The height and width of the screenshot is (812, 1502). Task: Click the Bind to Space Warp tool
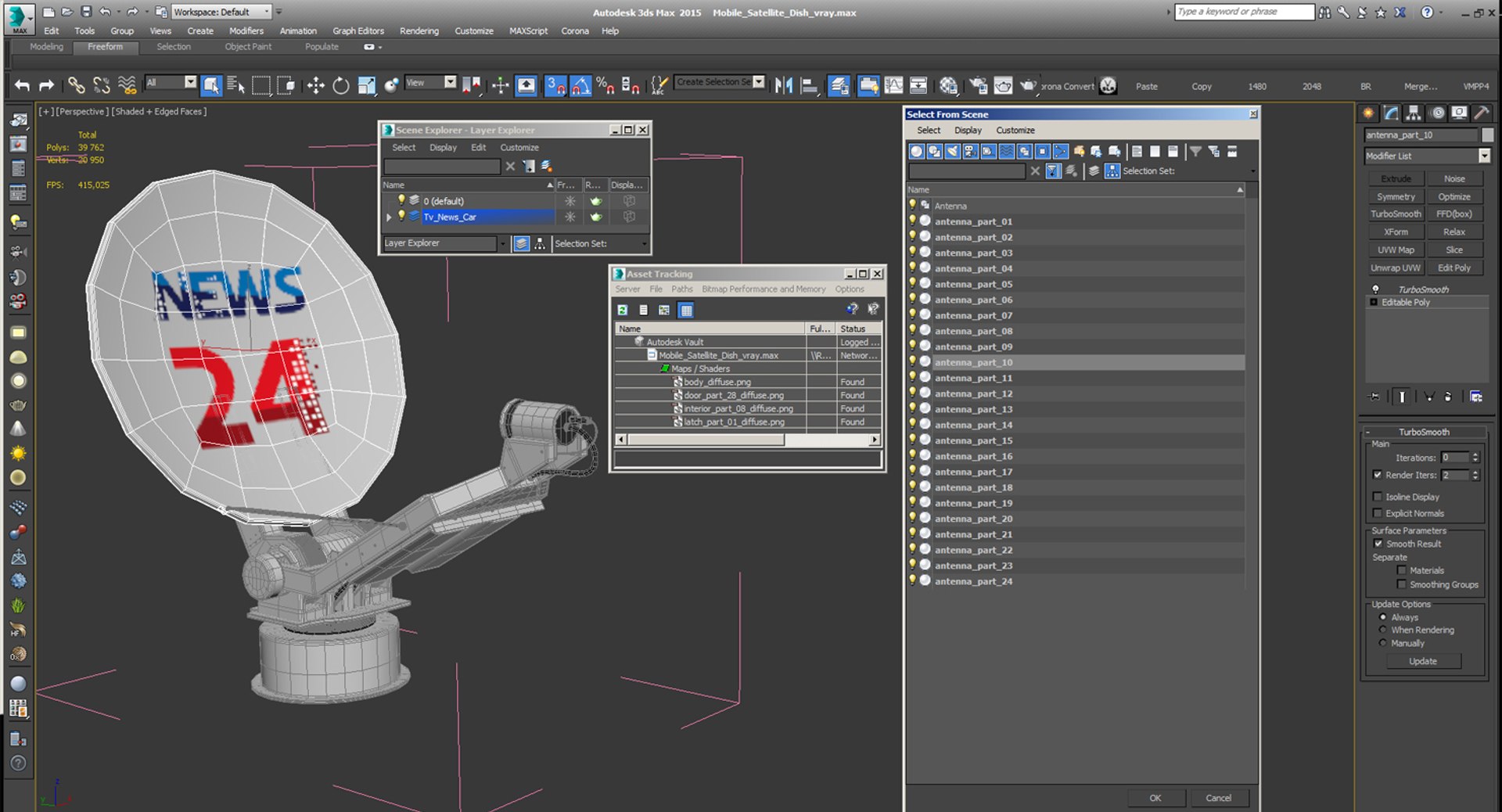pyautogui.click(x=127, y=85)
